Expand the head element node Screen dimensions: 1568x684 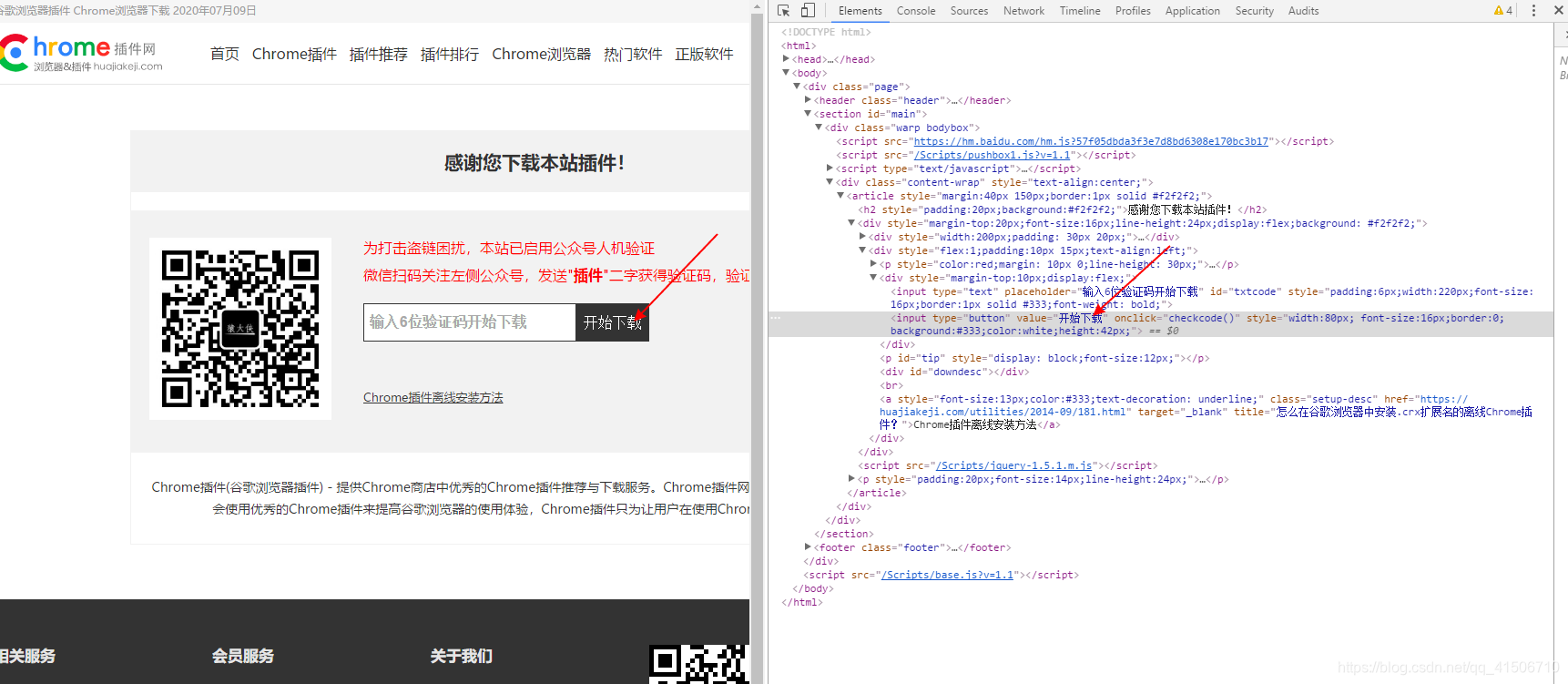[x=786, y=59]
